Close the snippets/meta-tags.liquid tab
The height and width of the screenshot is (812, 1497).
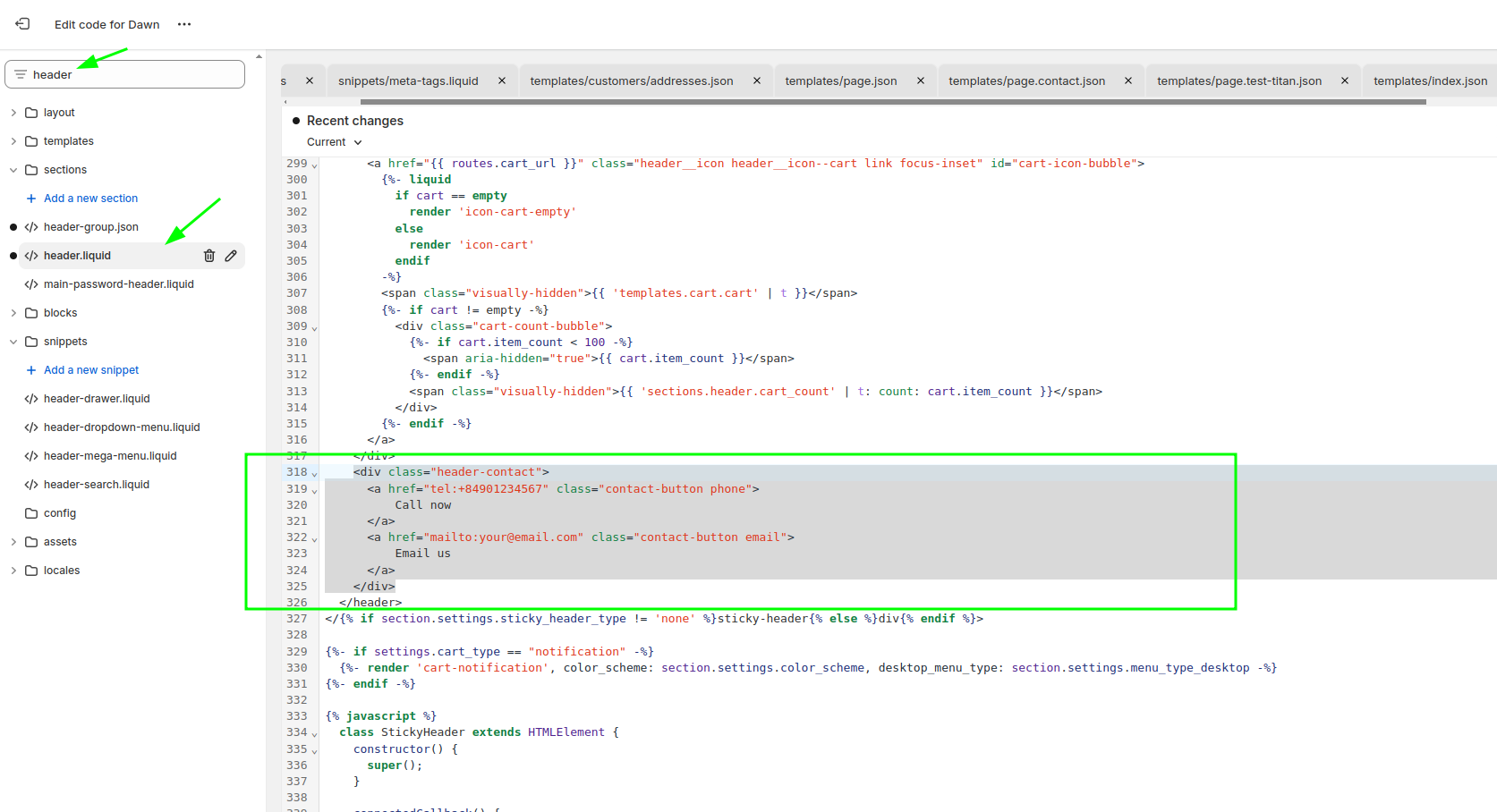pos(502,80)
